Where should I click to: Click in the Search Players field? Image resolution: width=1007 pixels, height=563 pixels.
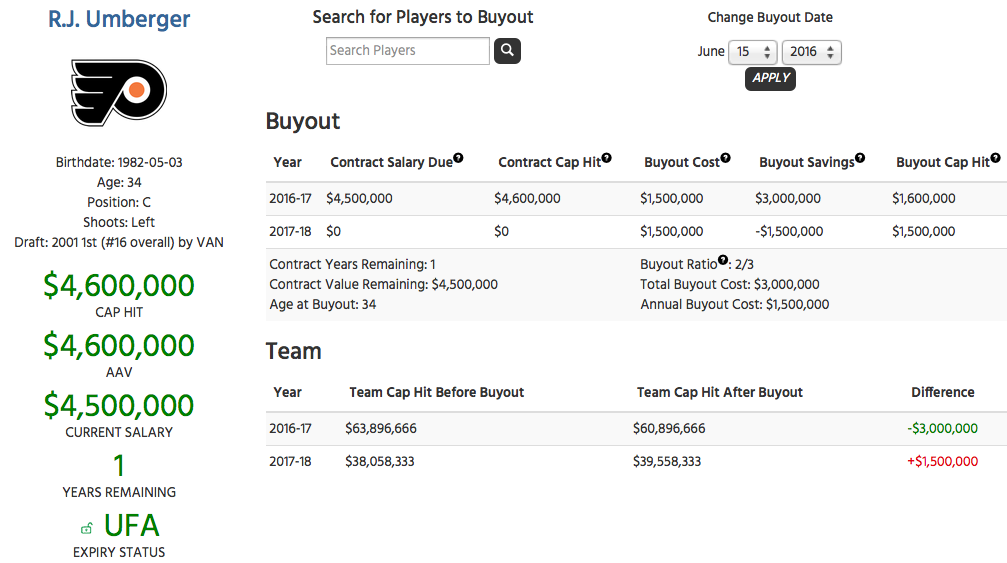point(407,51)
